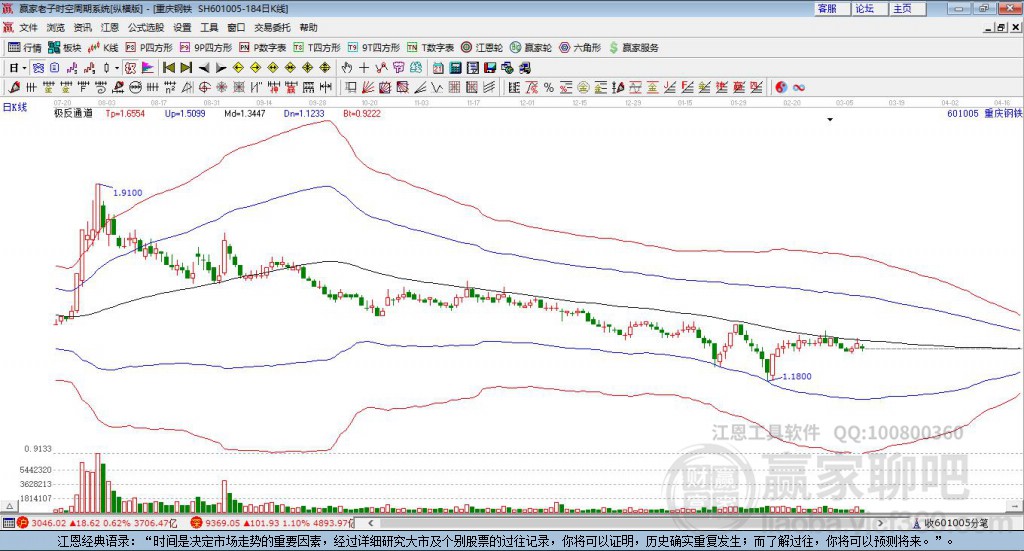Select the Gann fan lines tool

point(368,87)
